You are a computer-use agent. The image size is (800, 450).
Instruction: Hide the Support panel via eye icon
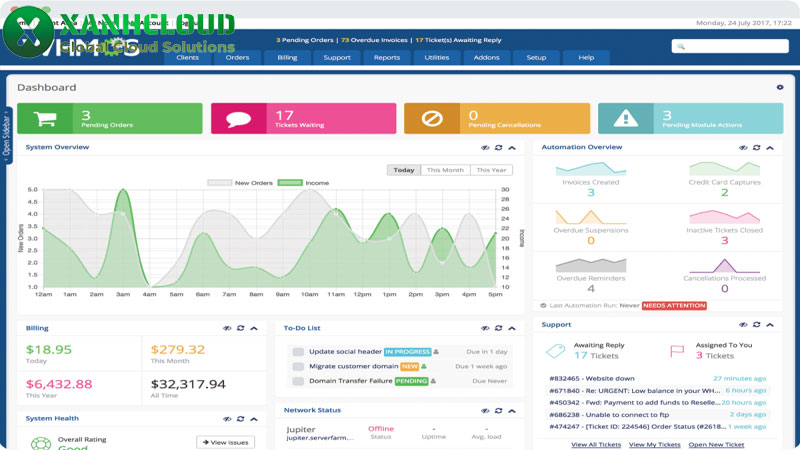[743, 324]
